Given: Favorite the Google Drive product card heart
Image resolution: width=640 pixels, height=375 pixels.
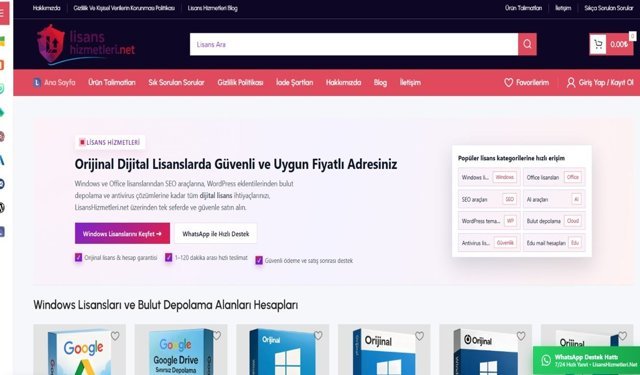Looking at the screenshot, I should (x=217, y=336).
